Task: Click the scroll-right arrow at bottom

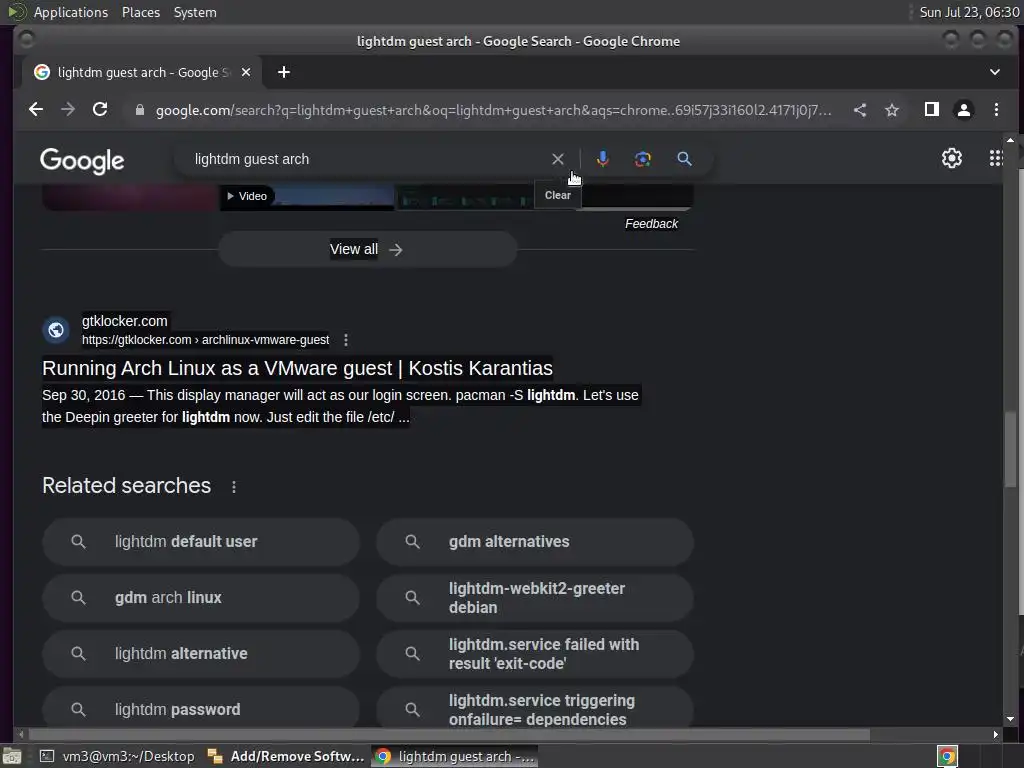Action: 995,735
